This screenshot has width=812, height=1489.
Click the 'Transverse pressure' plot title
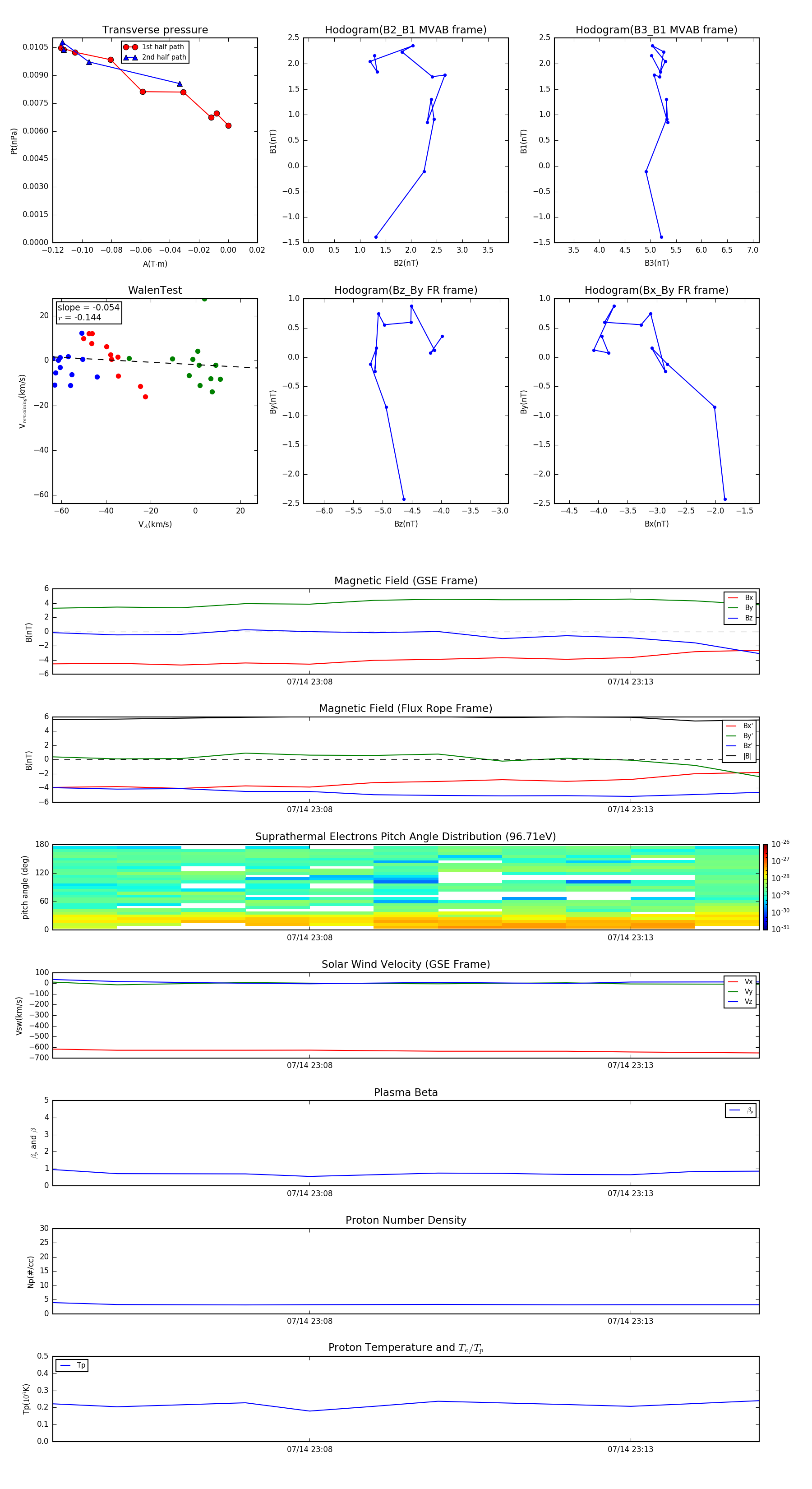[x=155, y=29]
